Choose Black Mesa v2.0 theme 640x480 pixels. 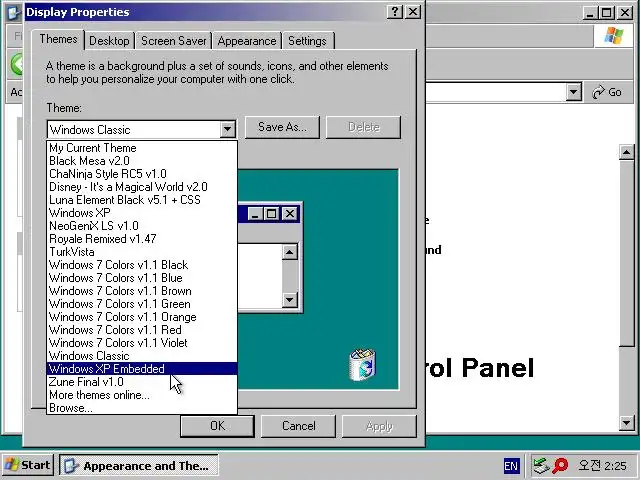tap(142, 161)
